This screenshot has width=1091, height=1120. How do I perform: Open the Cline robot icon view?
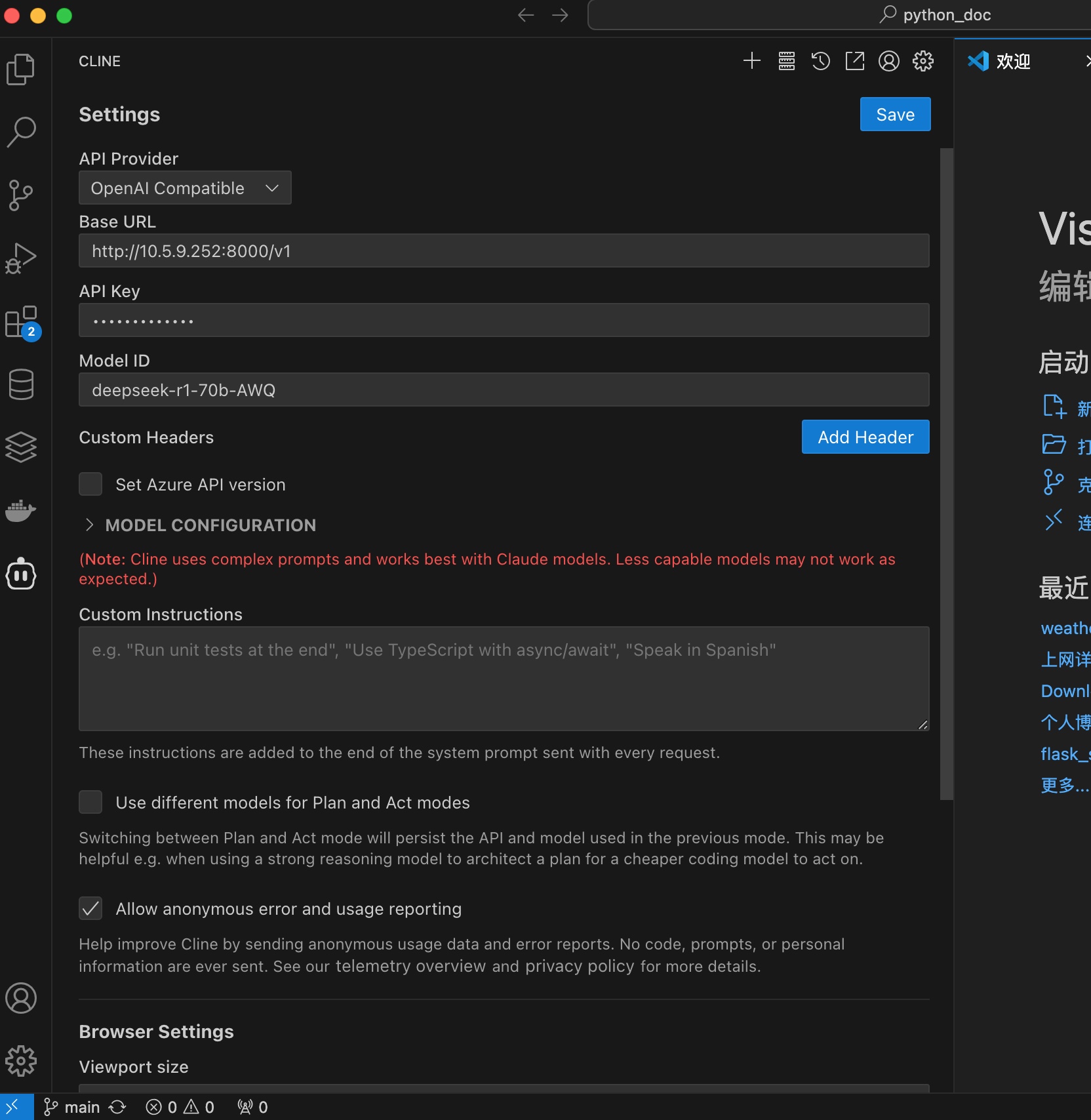pyautogui.click(x=21, y=574)
